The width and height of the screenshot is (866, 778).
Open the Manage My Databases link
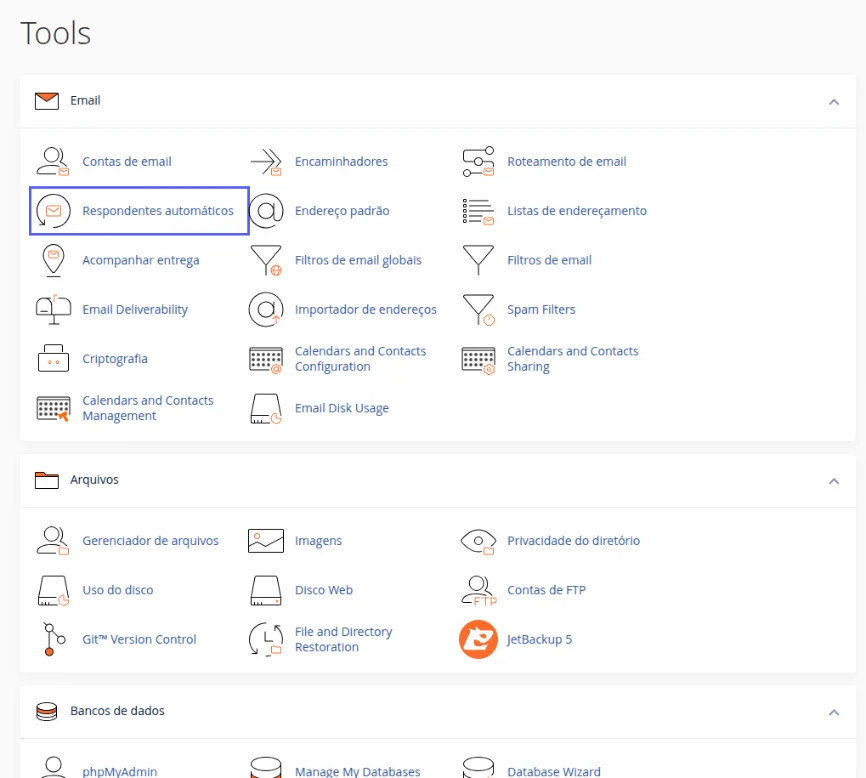click(x=358, y=771)
